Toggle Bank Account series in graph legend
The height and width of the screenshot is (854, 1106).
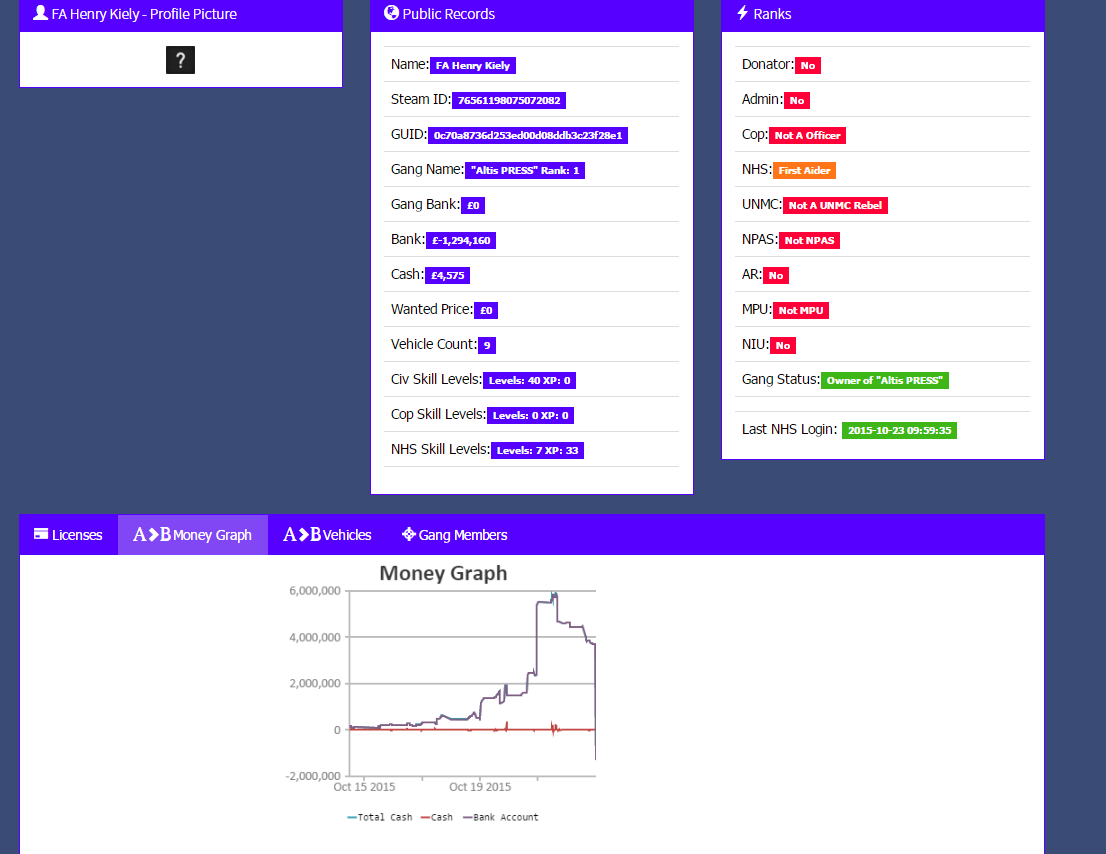tap(501, 817)
